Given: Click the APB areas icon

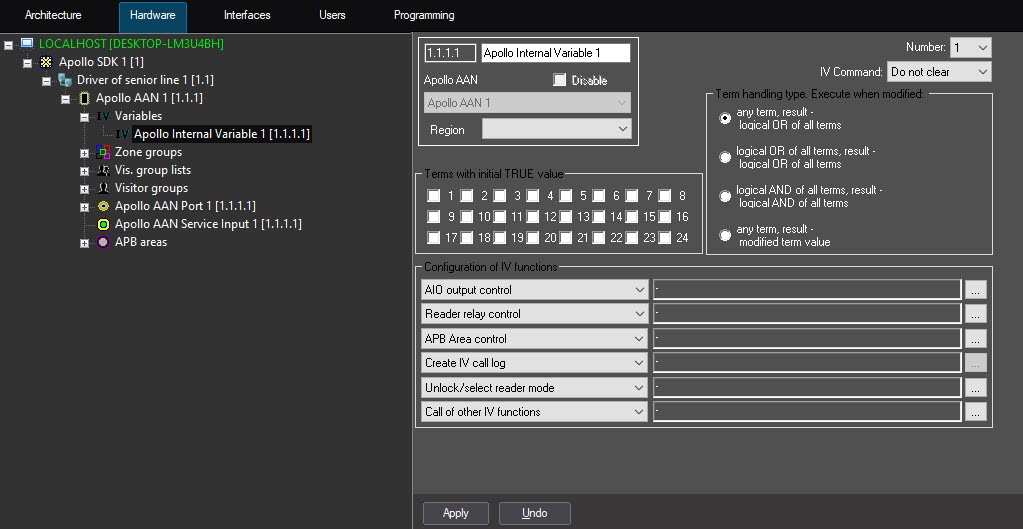Looking at the screenshot, I should coord(103,242).
